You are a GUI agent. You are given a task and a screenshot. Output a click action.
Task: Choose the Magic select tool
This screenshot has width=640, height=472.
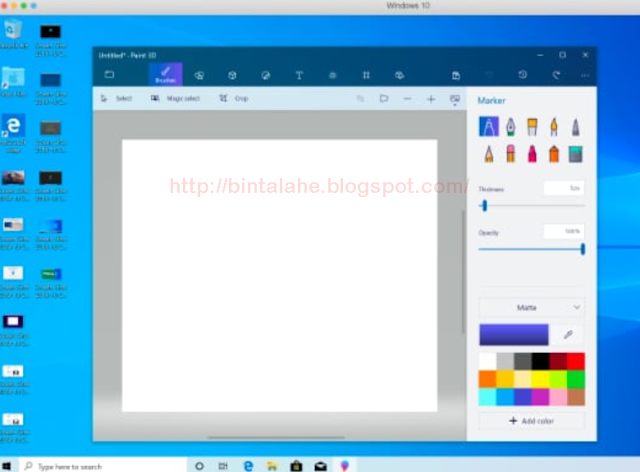tap(176, 98)
